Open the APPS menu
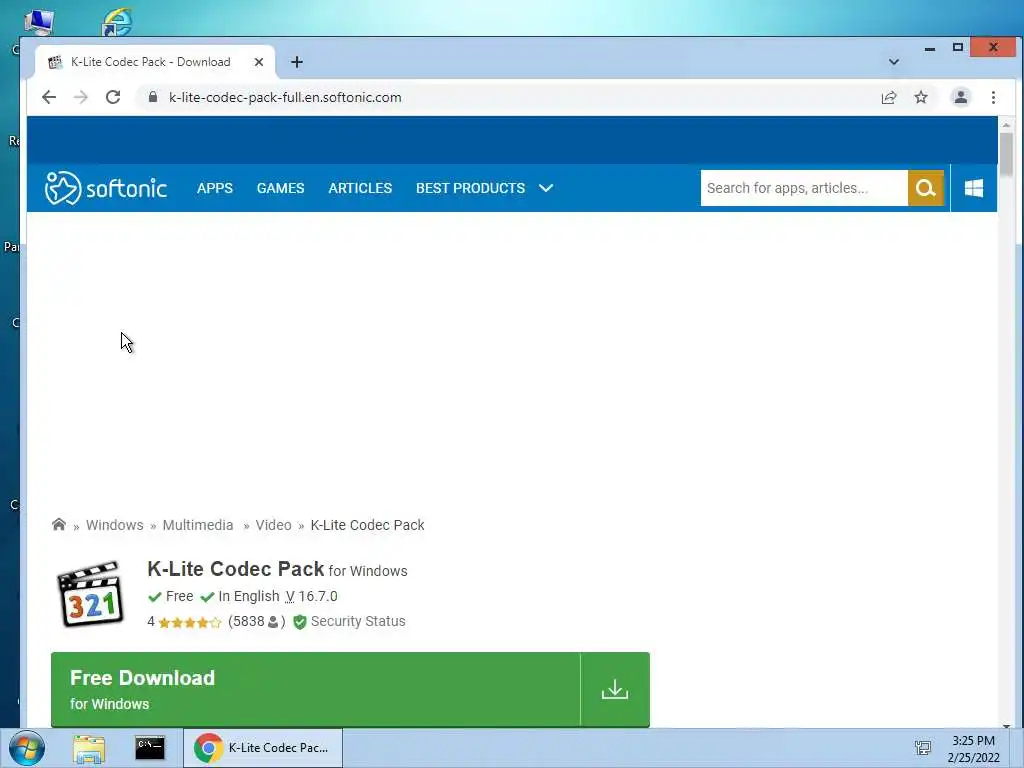This screenshot has height=768, width=1024. (x=215, y=188)
